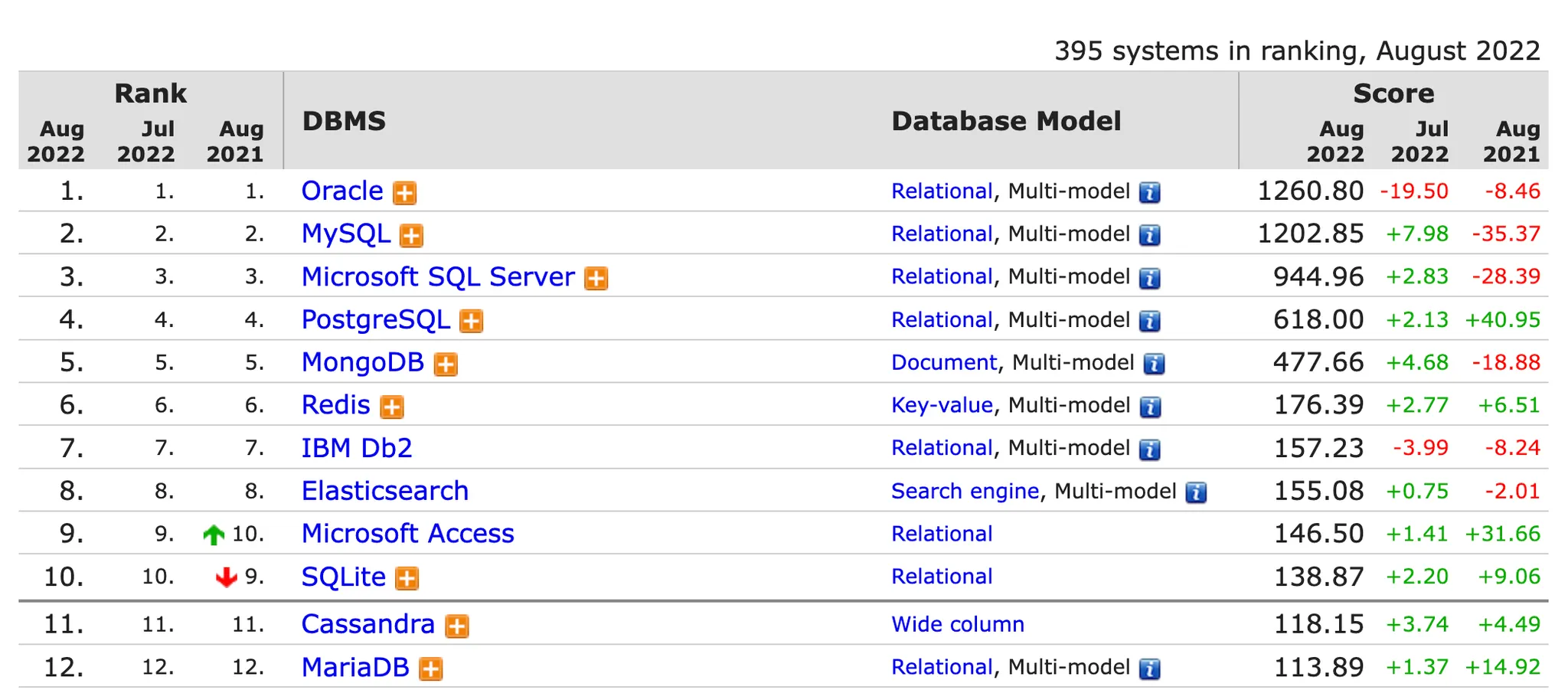Click the Key-value model link for Redis
Screen dimensions: 1568x693
pyautogui.click(x=942, y=405)
